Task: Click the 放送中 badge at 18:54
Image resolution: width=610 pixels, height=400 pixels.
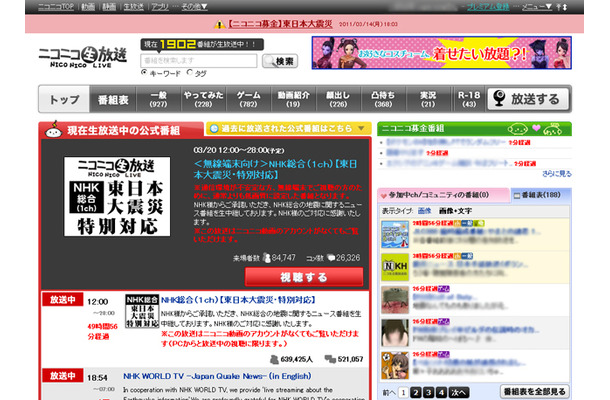Action: (62, 376)
